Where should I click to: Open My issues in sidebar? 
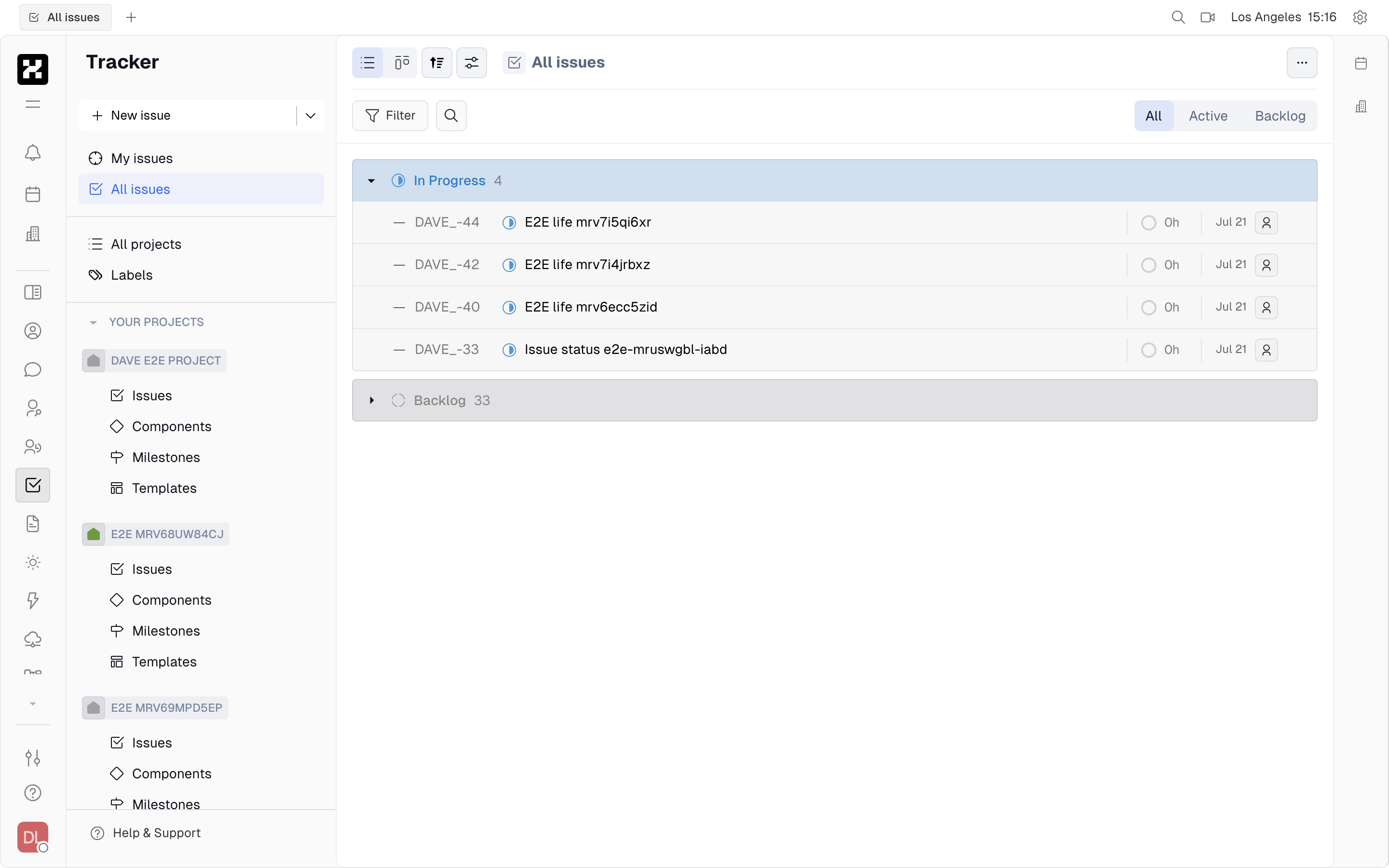coord(201,158)
